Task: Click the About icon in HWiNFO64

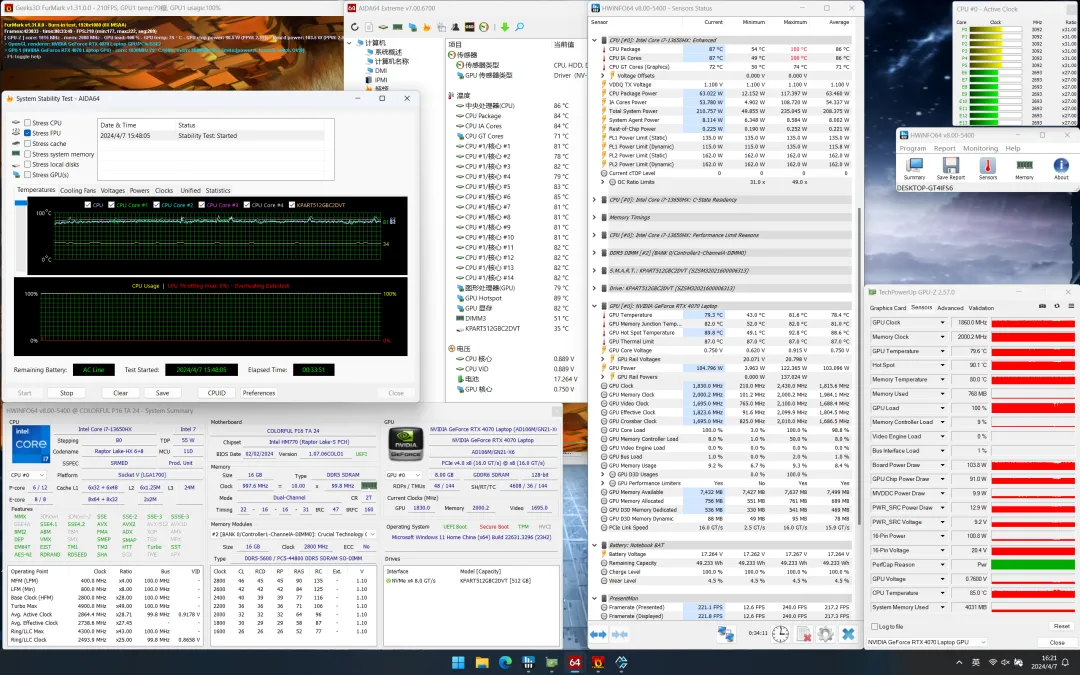Action: tap(1061, 166)
